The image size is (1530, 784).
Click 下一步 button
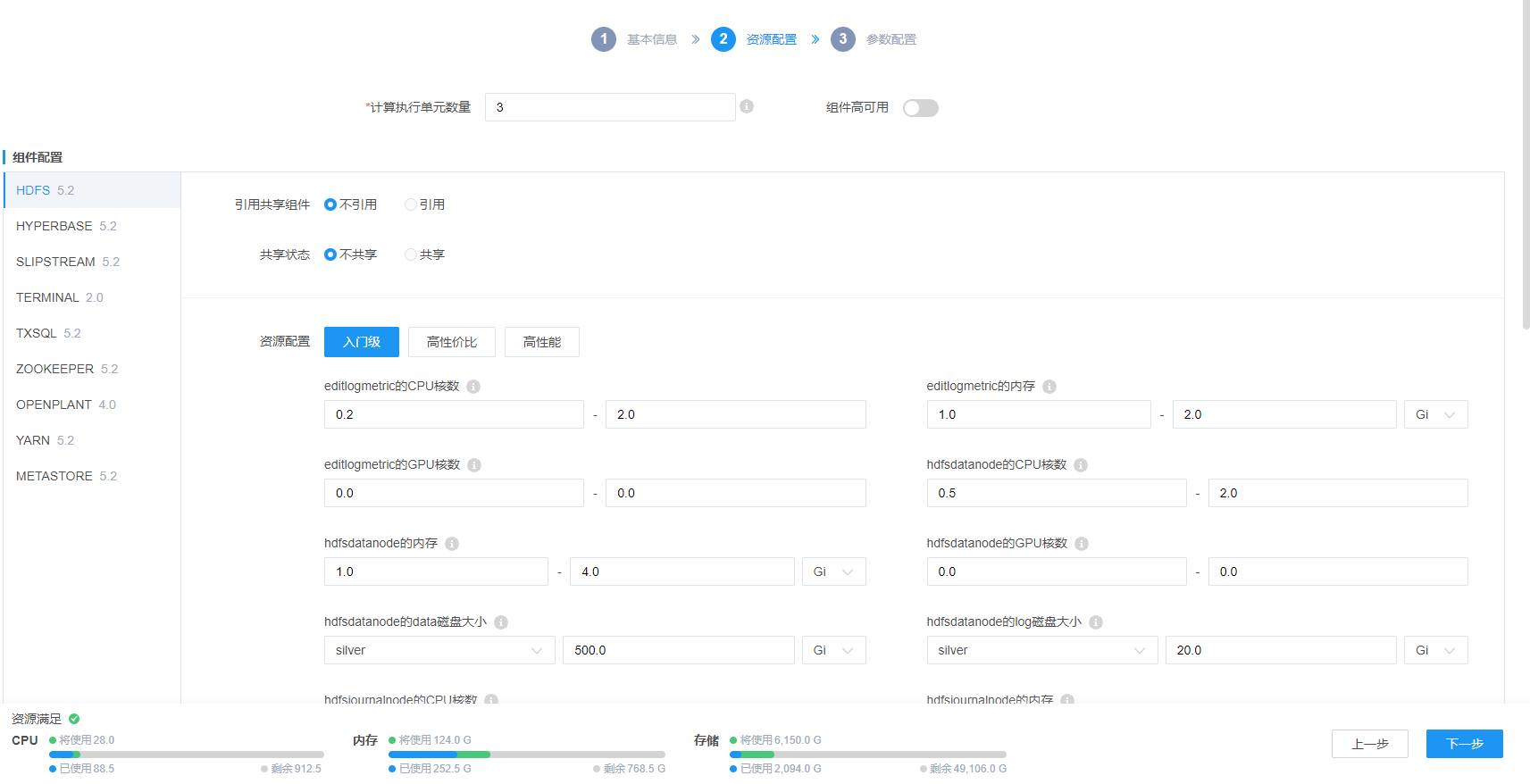click(x=1465, y=744)
